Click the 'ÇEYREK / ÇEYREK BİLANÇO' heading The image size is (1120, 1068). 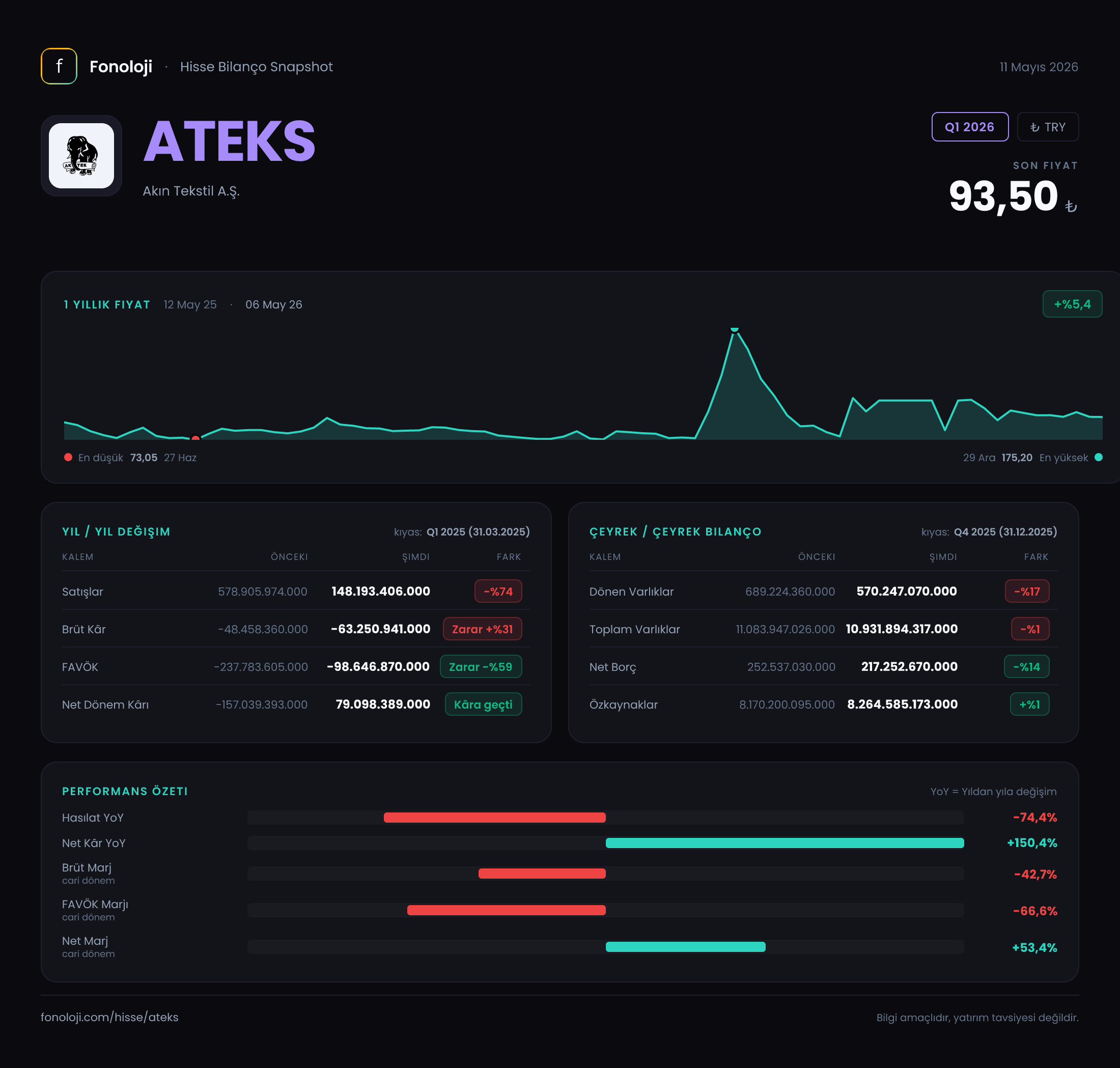tap(675, 531)
